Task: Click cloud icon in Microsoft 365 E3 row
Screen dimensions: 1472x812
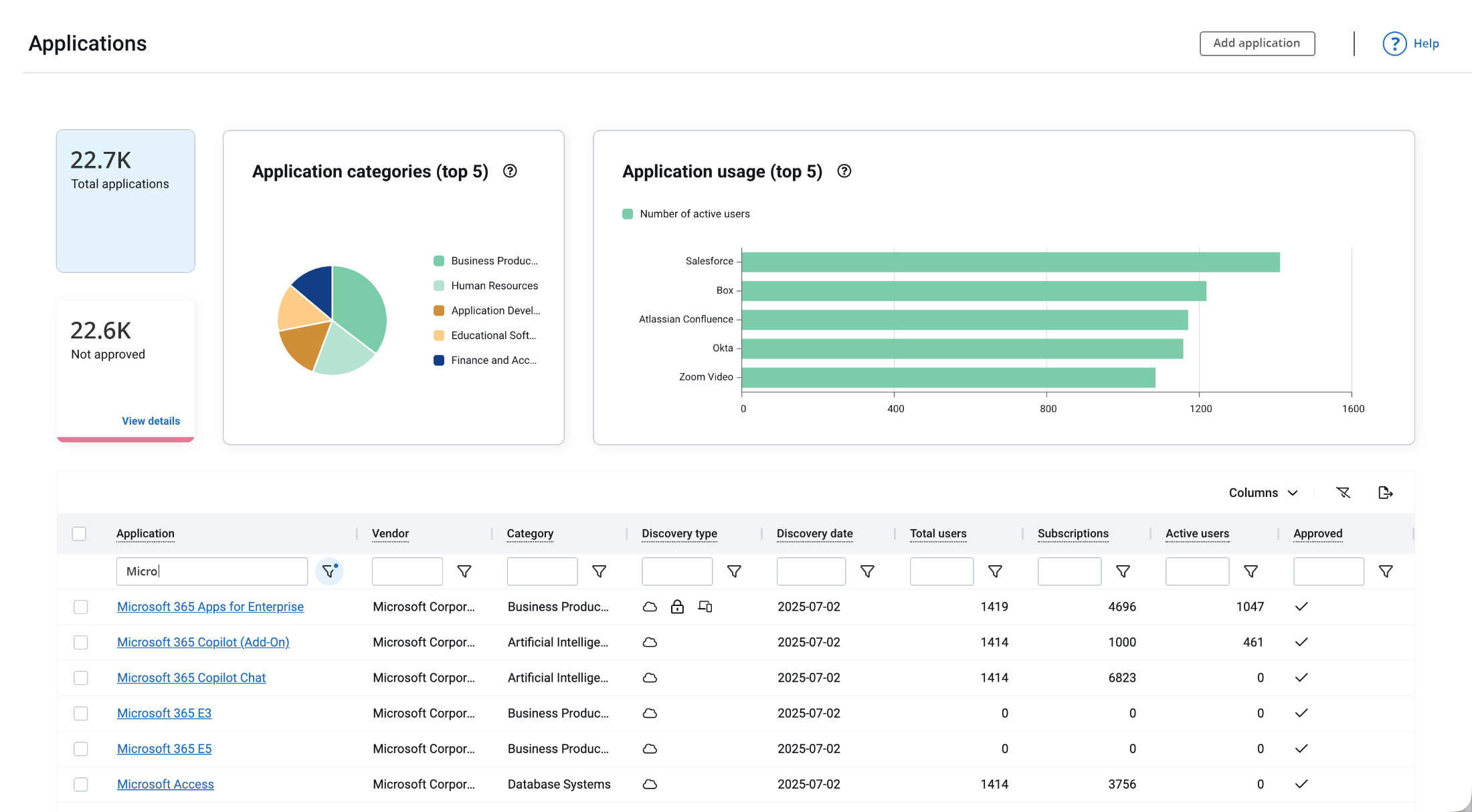Action: pyautogui.click(x=650, y=713)
